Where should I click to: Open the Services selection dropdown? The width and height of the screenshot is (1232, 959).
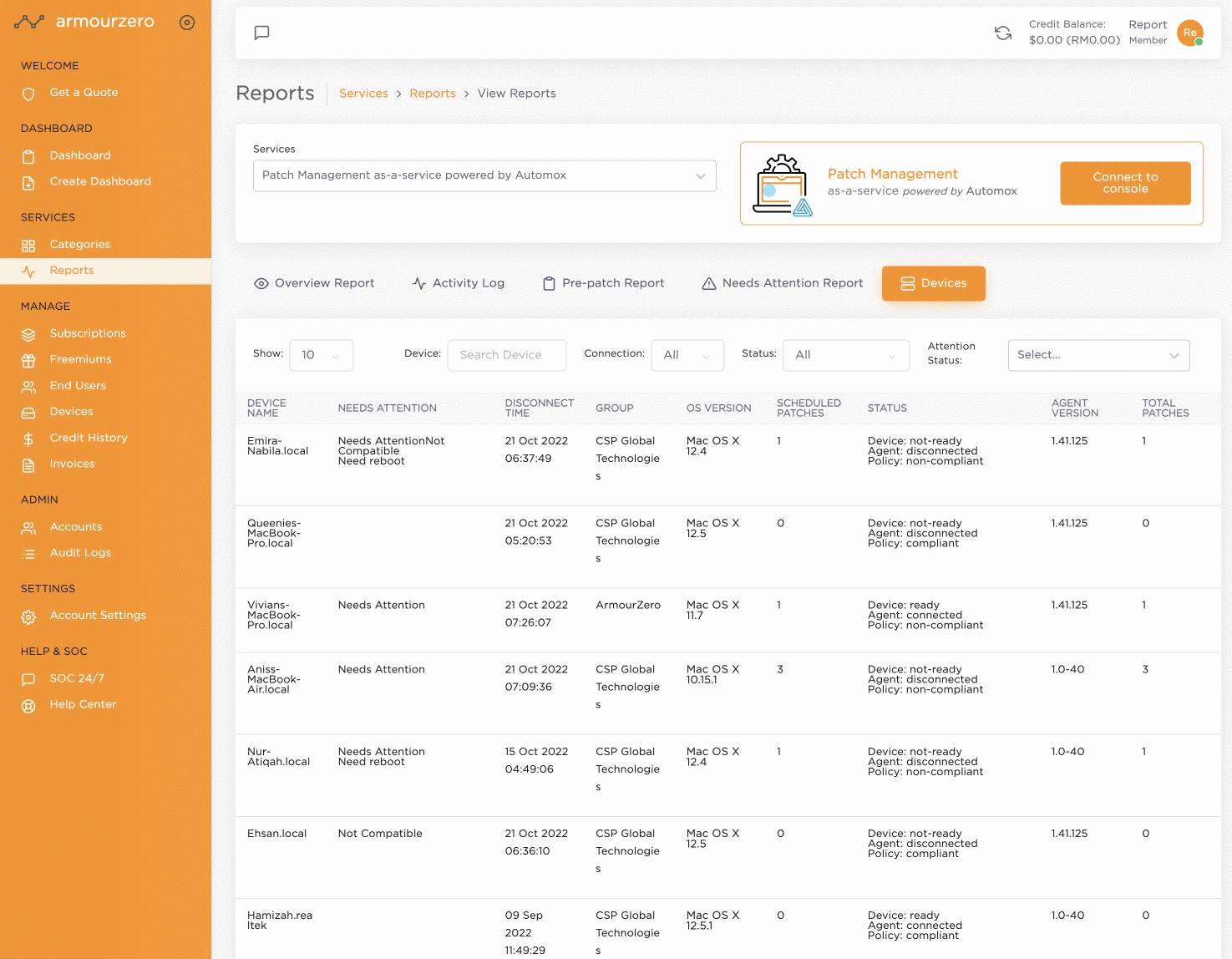[x=484, y=175]
